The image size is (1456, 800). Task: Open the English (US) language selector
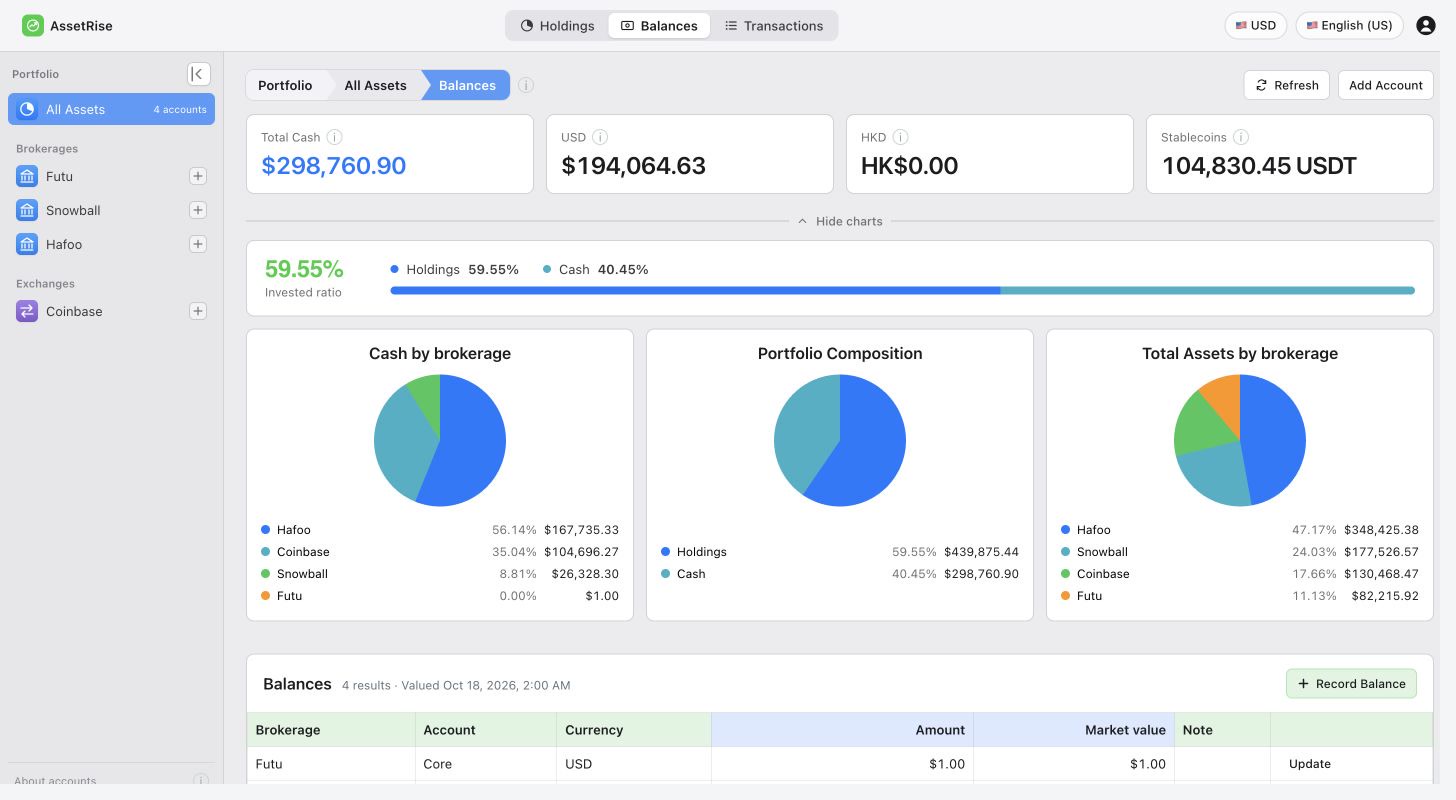pos(1349,26)
